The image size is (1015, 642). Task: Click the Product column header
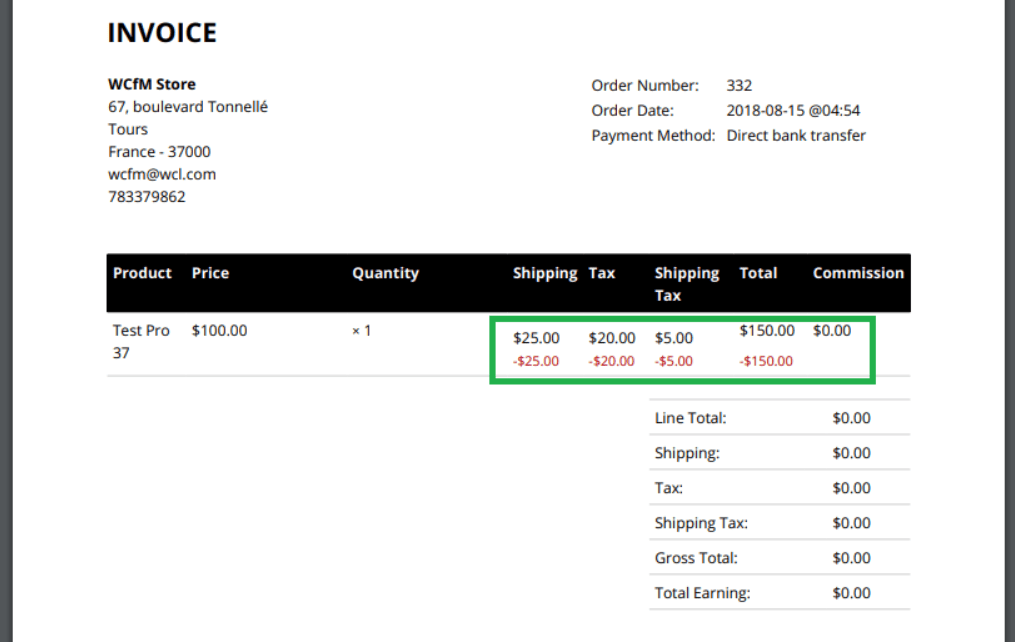pyautogui.click(x=142, y=272)
